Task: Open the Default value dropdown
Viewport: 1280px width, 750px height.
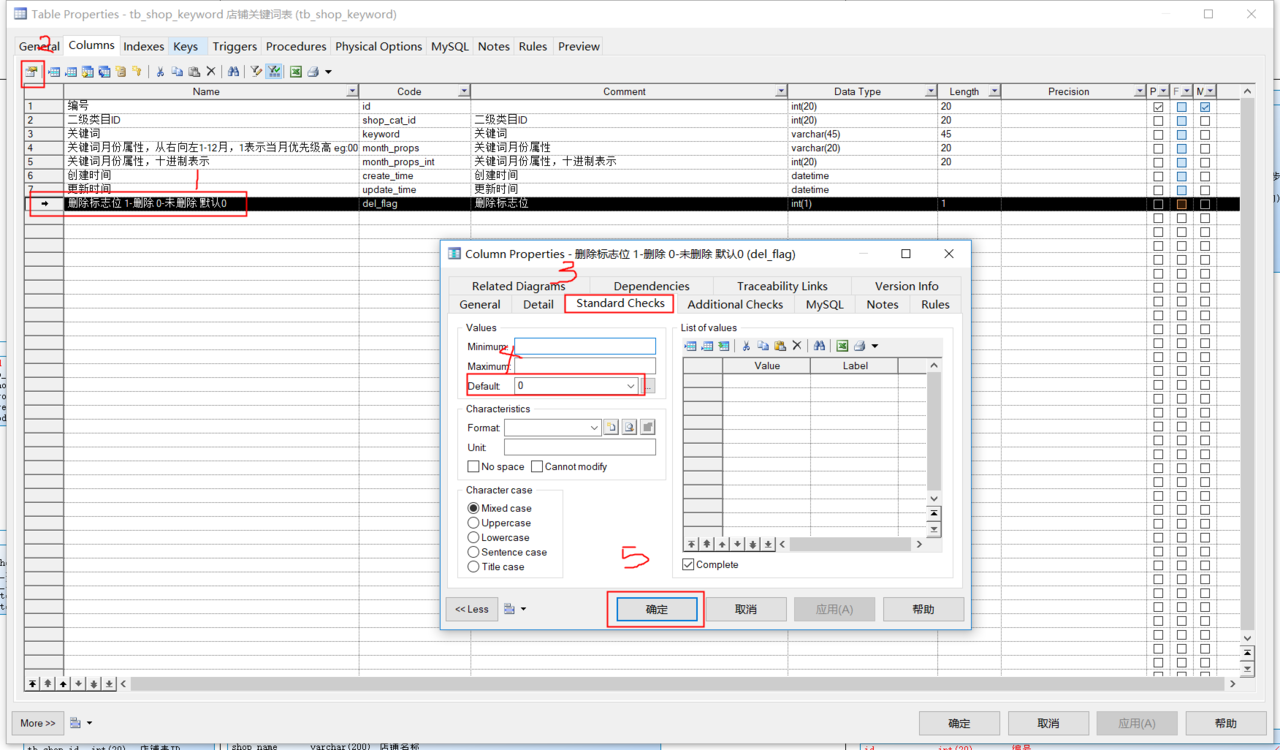Action: [630, 386]
